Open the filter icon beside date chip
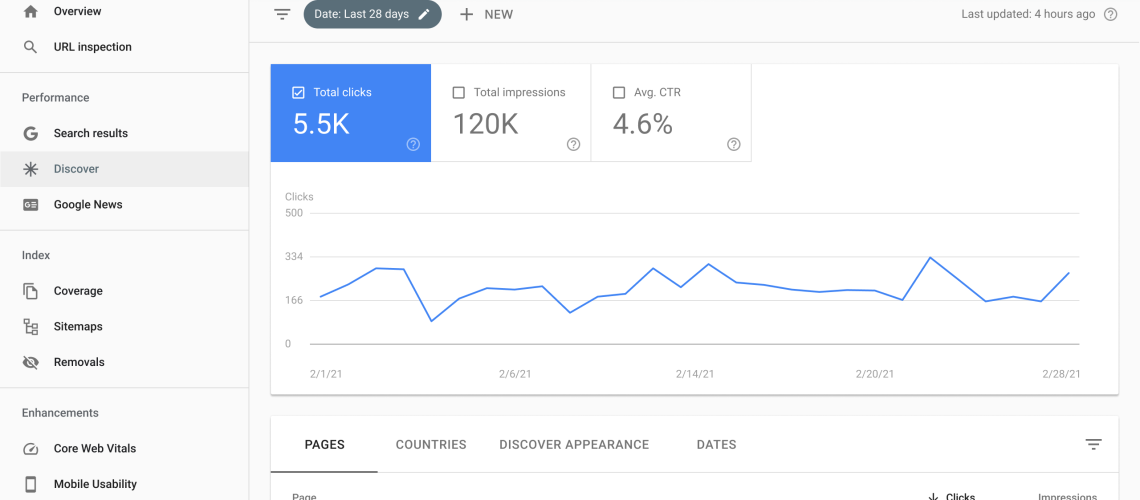Screen dimensions: 1140x500 pyautogui.click(x=283, y=14)
